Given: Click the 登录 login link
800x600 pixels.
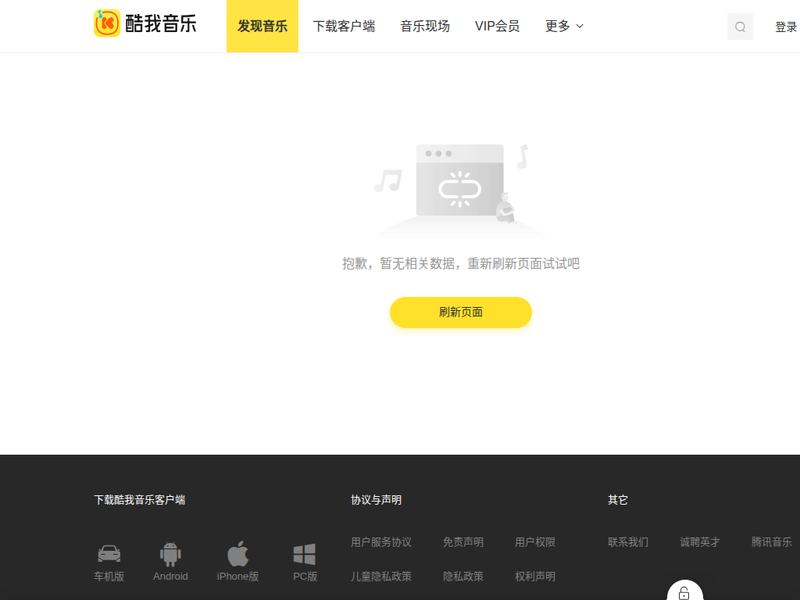Looking at the screenshot, I should (x=786, y=27).
